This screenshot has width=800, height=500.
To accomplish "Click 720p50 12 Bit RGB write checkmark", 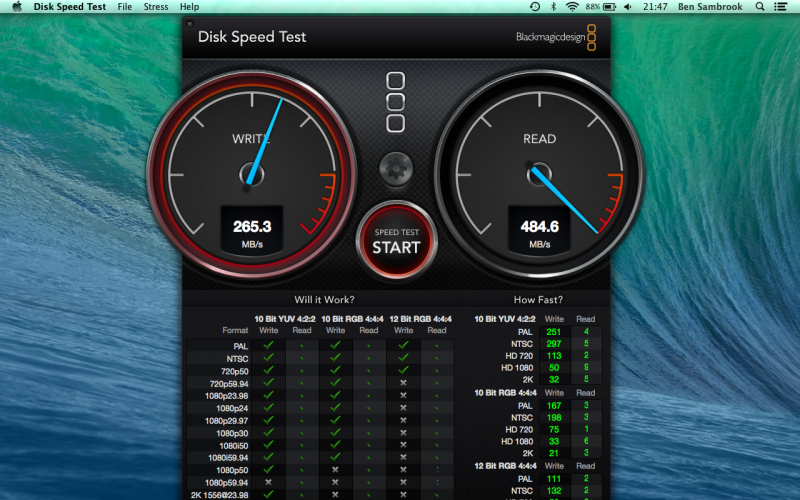I will [x=403, y=370].
